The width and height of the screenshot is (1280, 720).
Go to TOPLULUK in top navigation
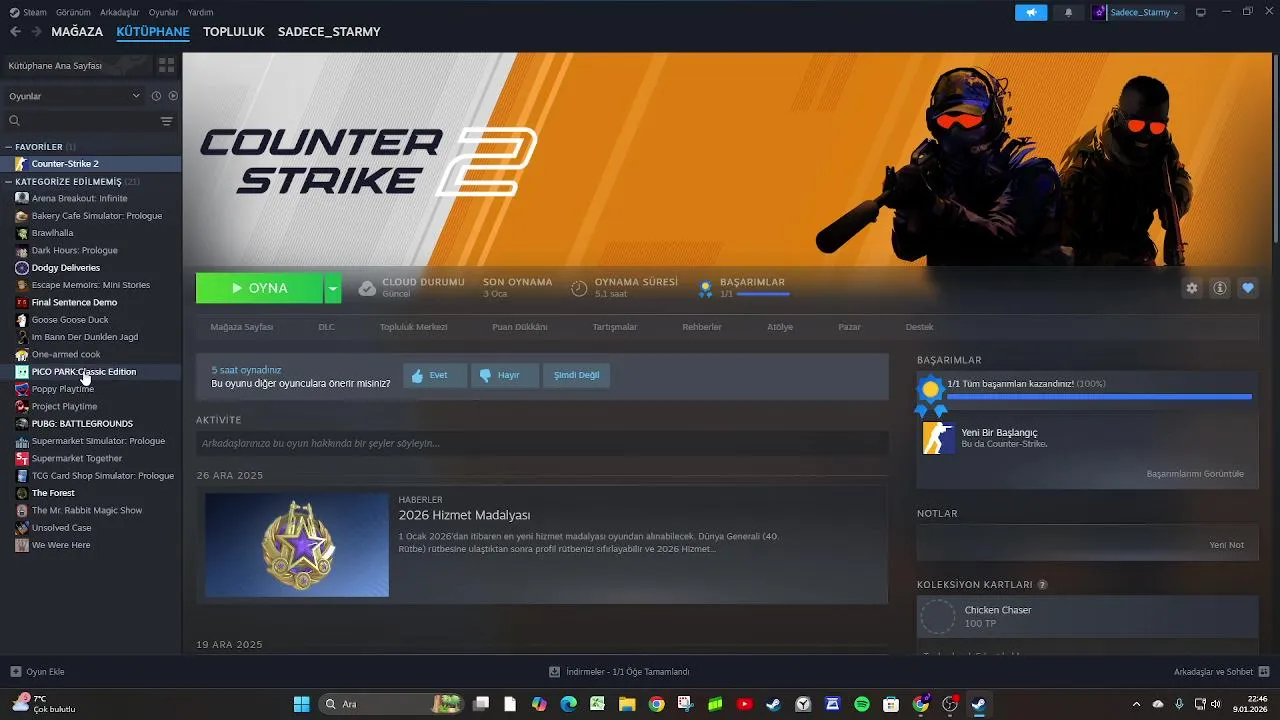[x=233, y=32]
